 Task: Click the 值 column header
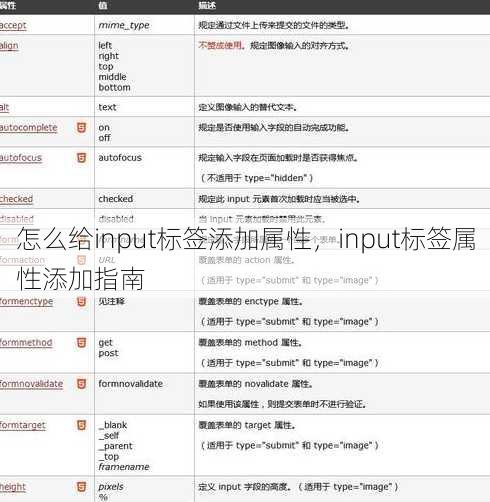click(103, 6)
